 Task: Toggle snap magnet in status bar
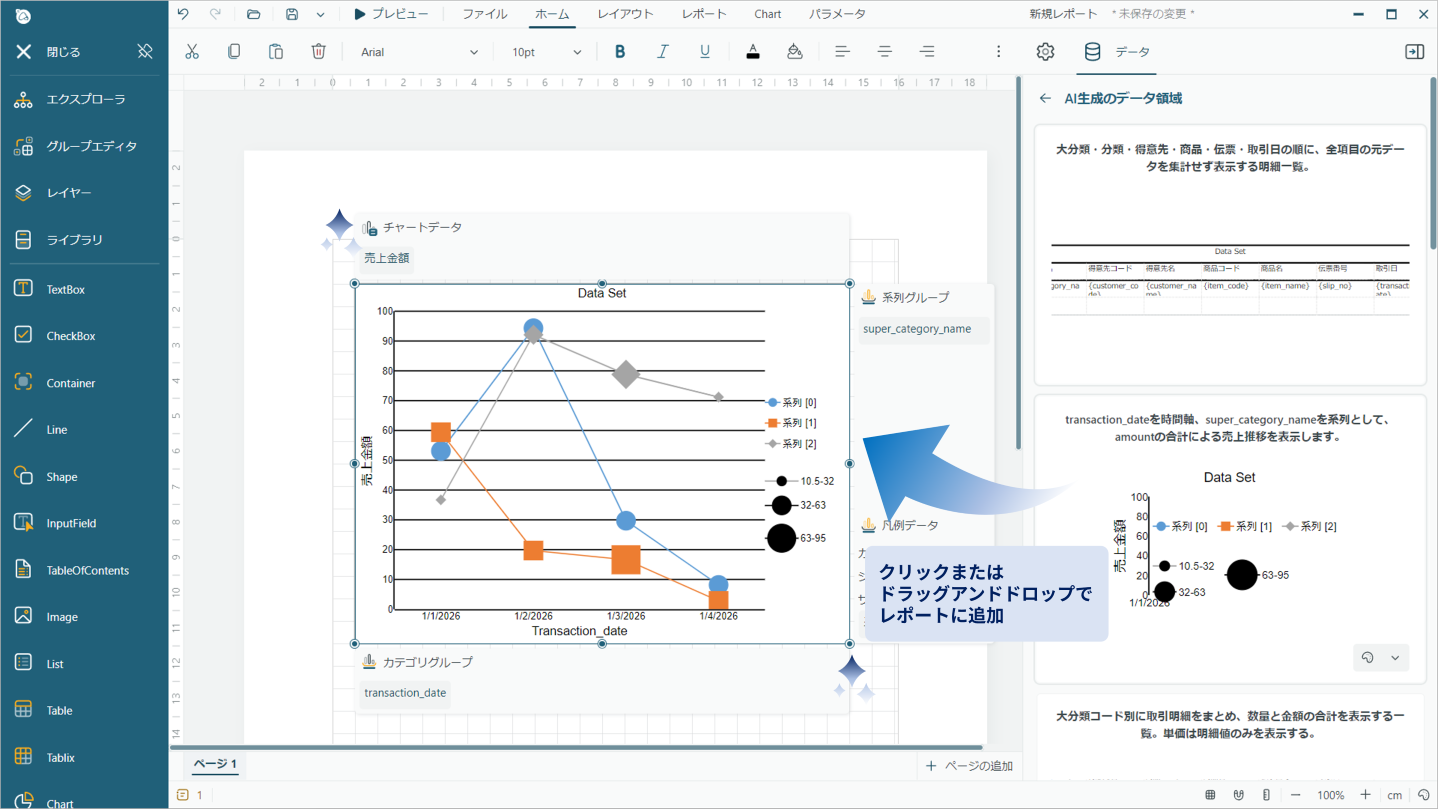[1238, 795]
